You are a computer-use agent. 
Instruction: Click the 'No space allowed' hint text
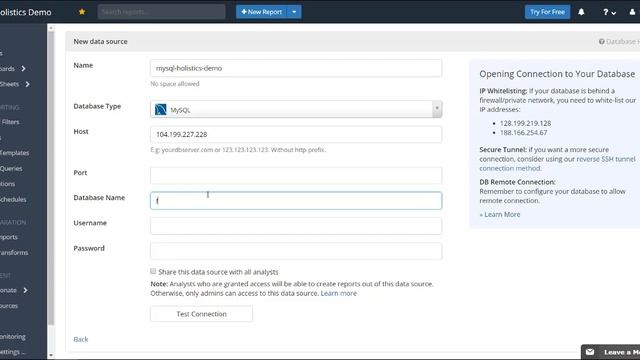(x=175, y=84)
